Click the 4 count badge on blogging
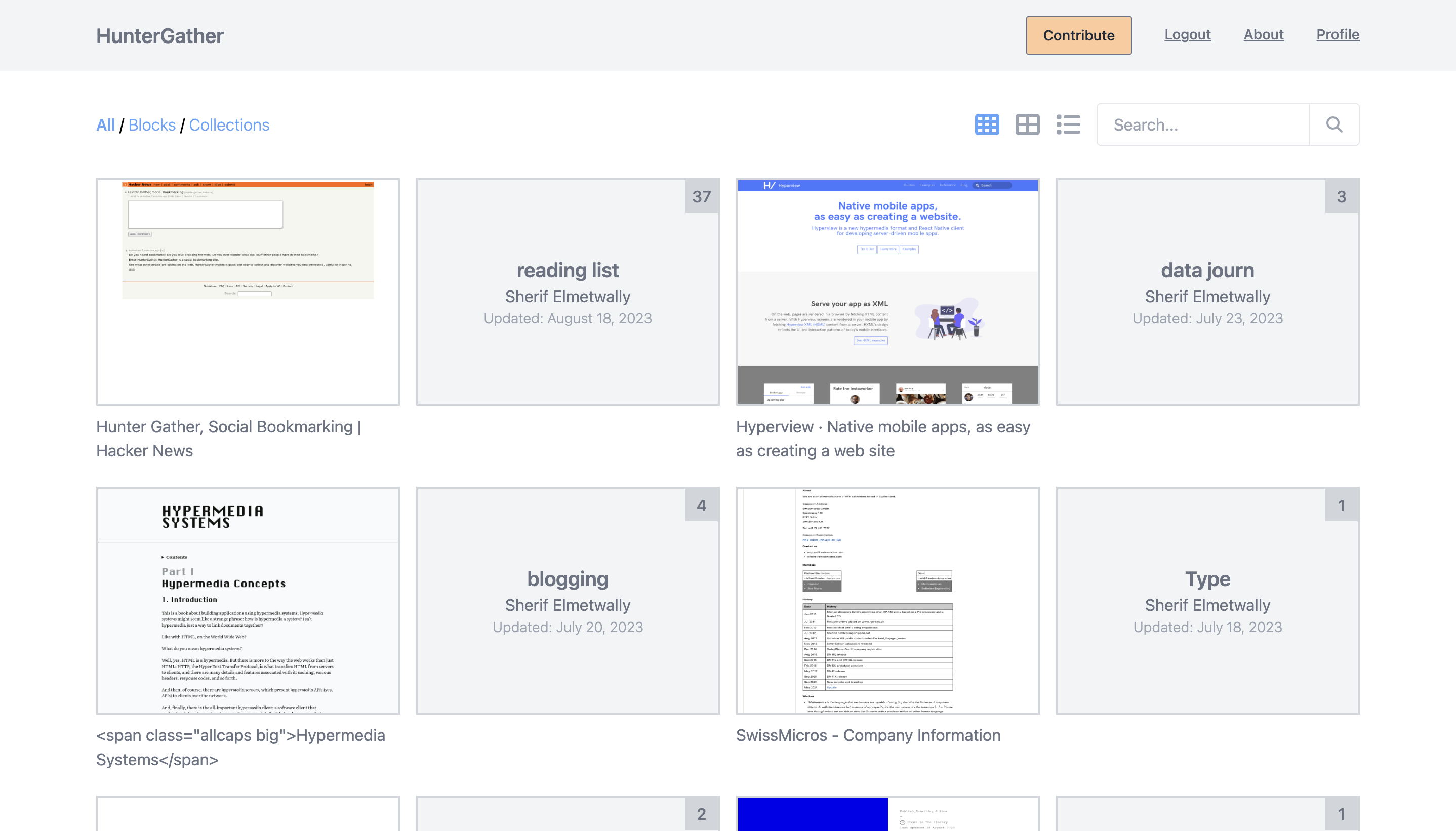This screenshot has height=831, width=1456. tap(702, 505)
